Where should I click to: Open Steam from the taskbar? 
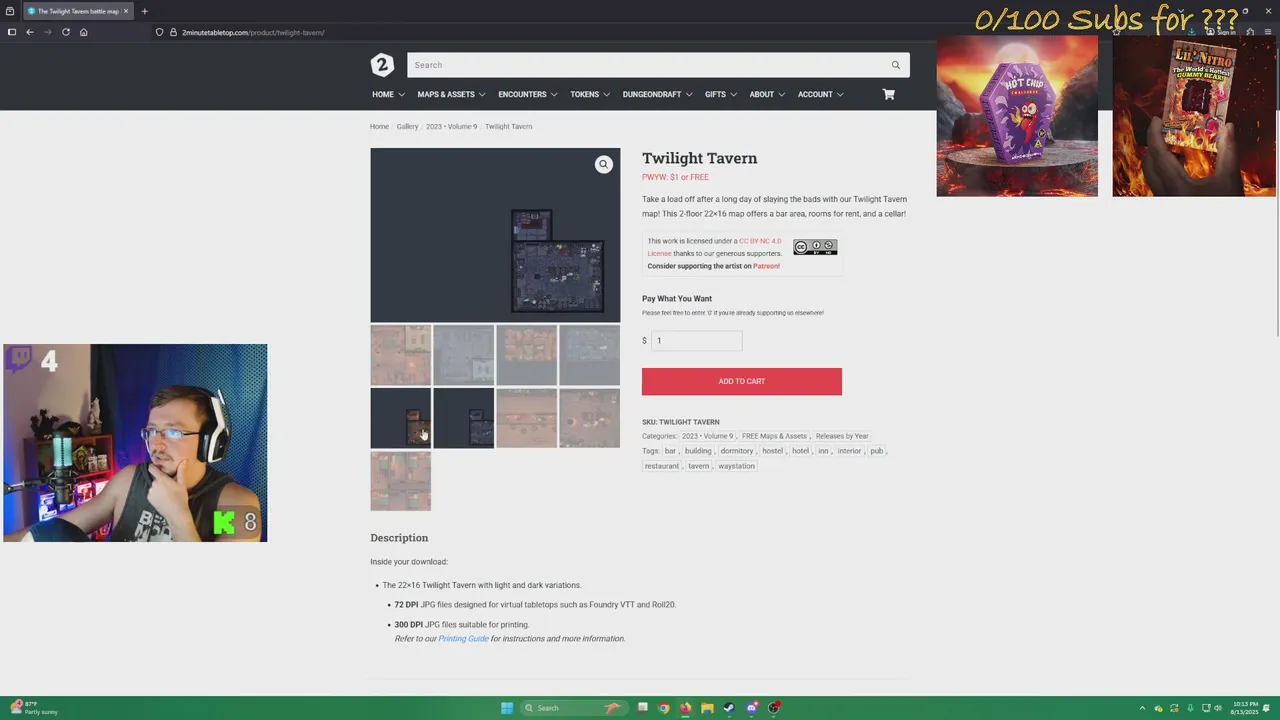(x=729, y=708)
